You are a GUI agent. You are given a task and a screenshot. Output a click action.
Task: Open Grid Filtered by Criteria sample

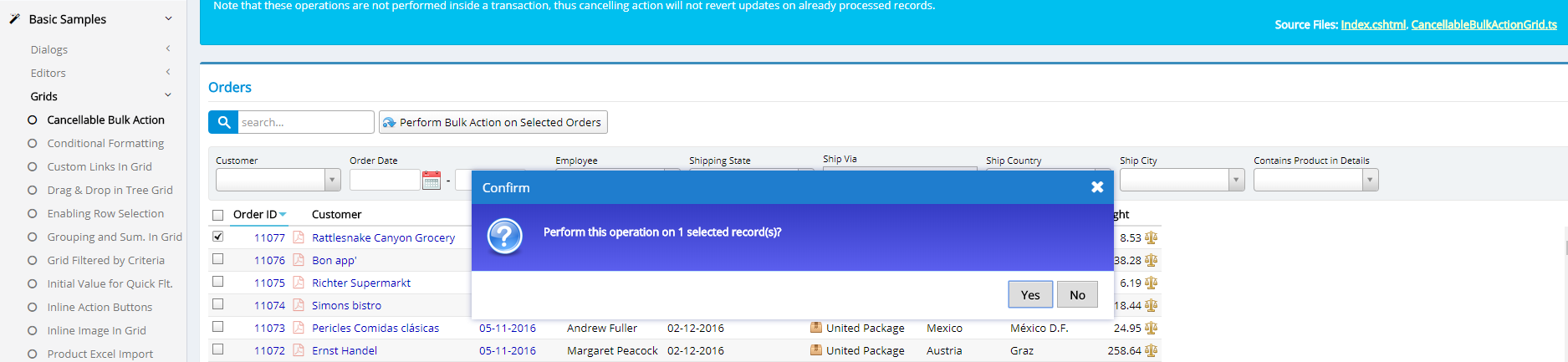[105, 260]
